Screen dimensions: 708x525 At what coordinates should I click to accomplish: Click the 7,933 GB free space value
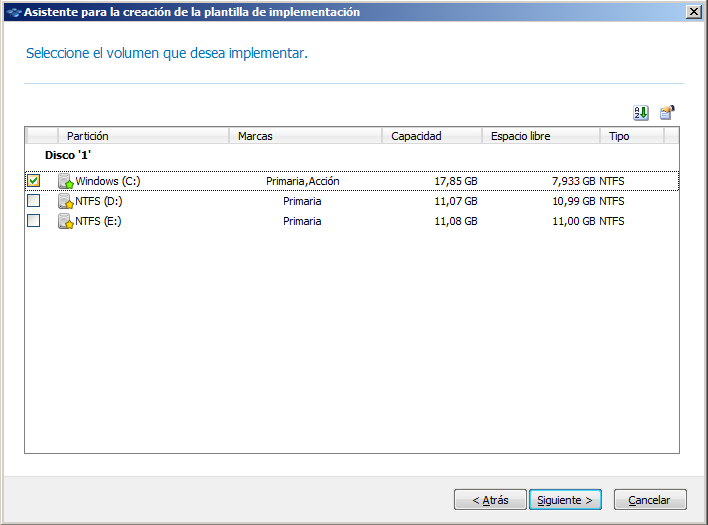pos(573,181)
